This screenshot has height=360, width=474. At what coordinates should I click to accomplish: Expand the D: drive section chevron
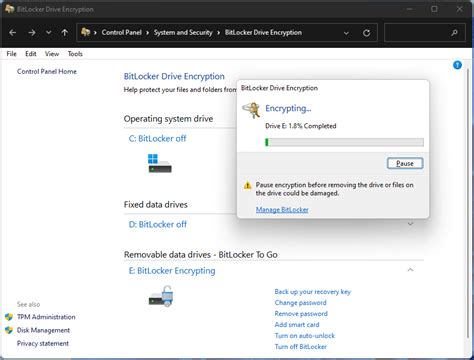[x=410, y=224]
